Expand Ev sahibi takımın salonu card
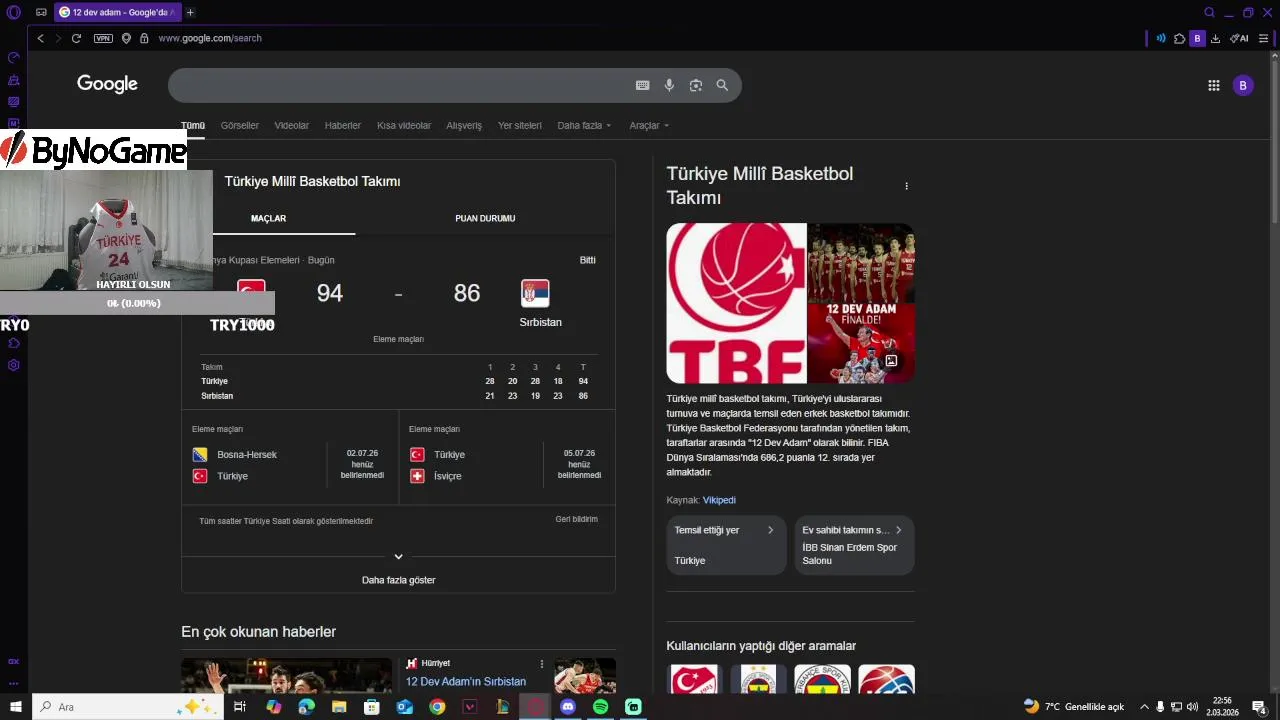 pyautogui.click(x=855, y=545)
